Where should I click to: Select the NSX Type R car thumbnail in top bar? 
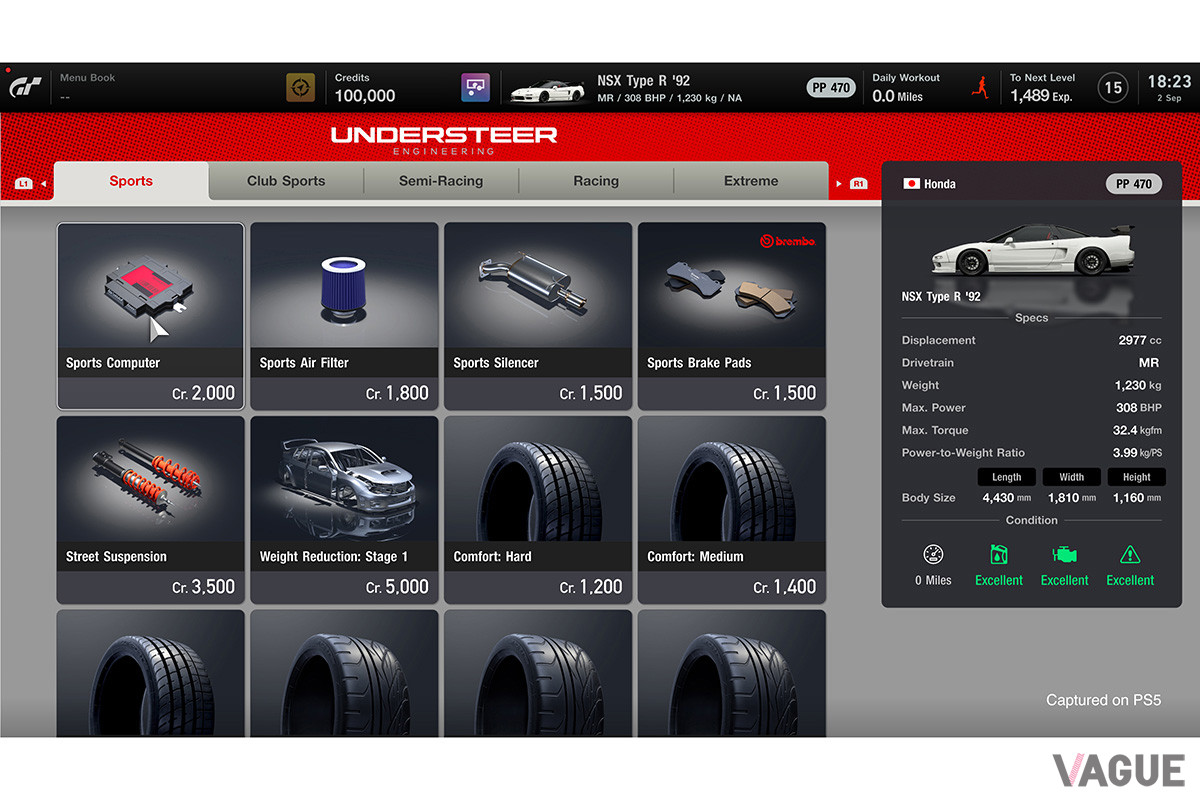coord(547,91)
